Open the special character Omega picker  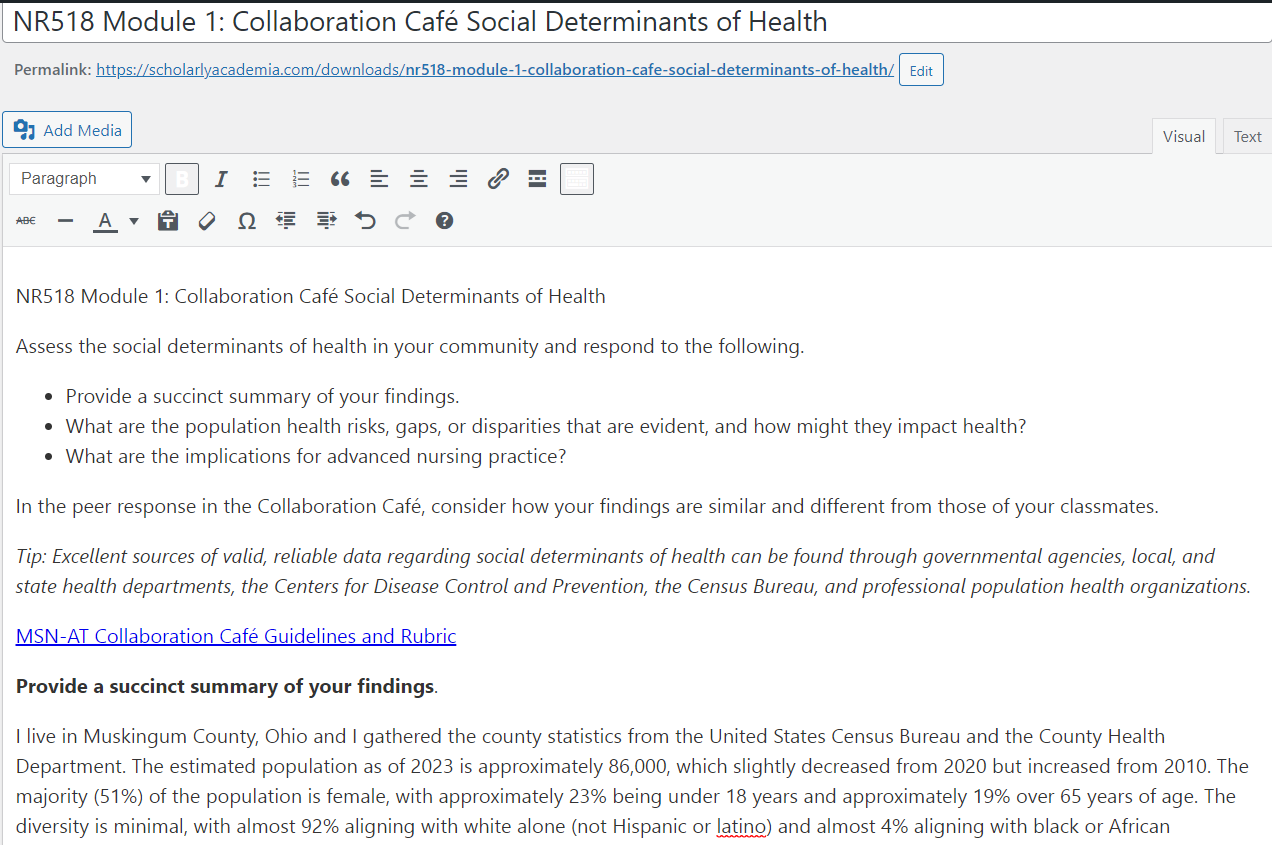247,221
